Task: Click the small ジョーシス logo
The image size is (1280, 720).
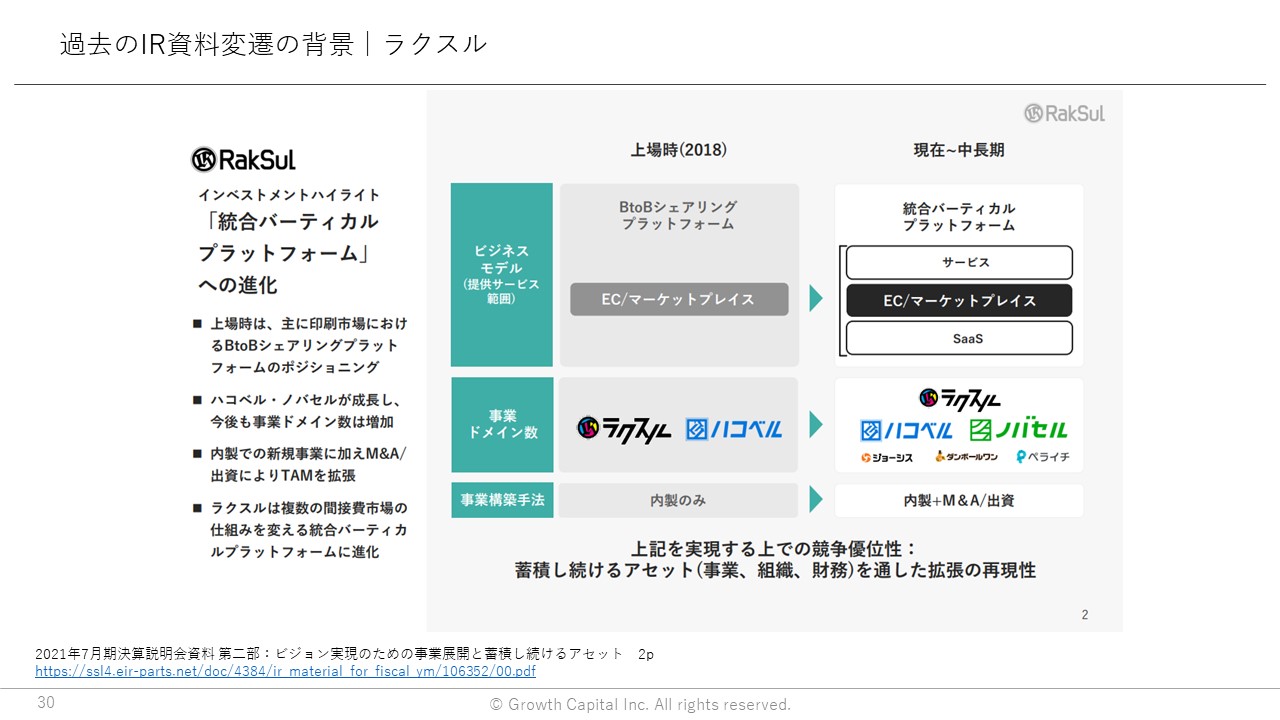Action: pos(888,457)
